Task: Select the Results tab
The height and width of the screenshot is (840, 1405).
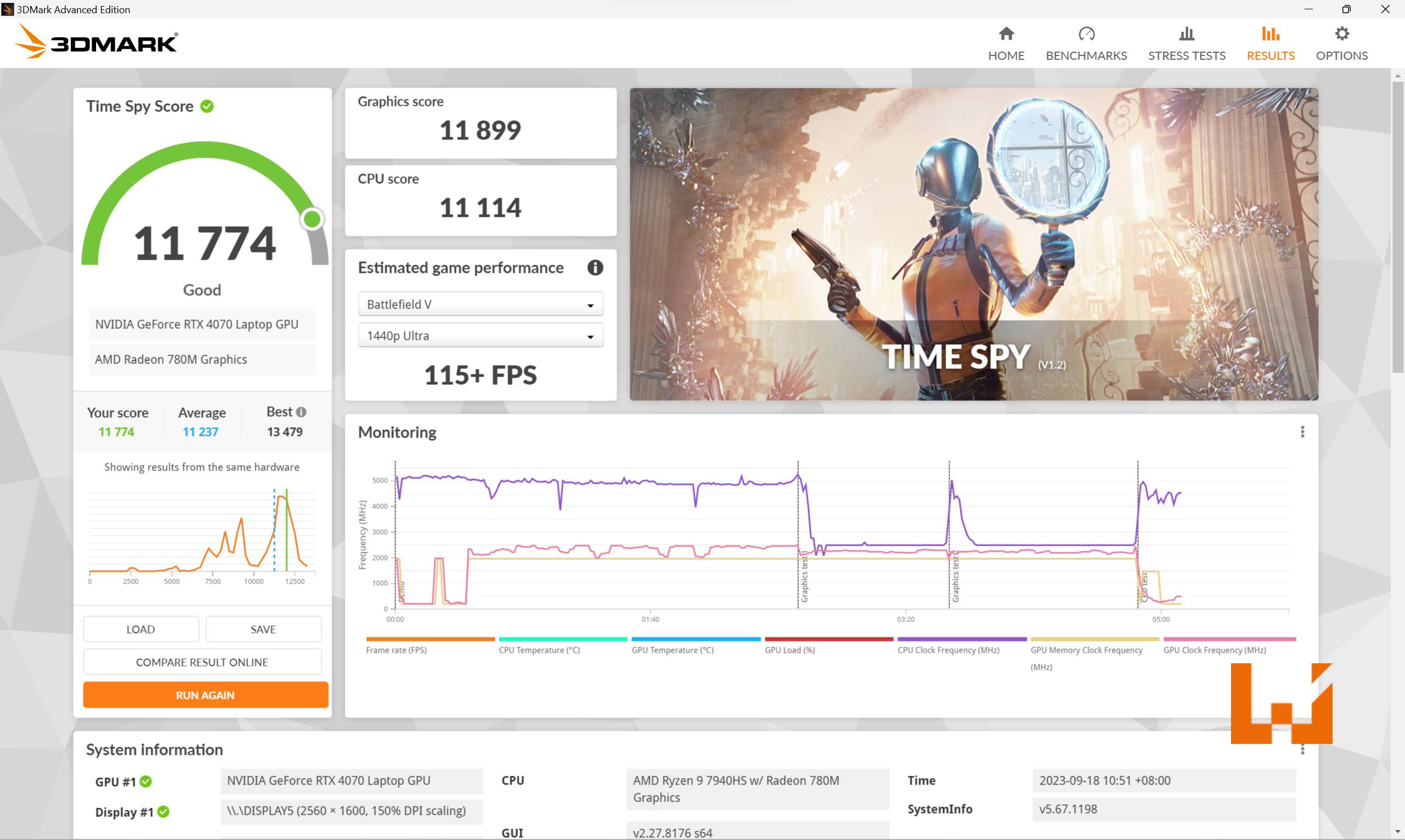Action: point(1270,44)
